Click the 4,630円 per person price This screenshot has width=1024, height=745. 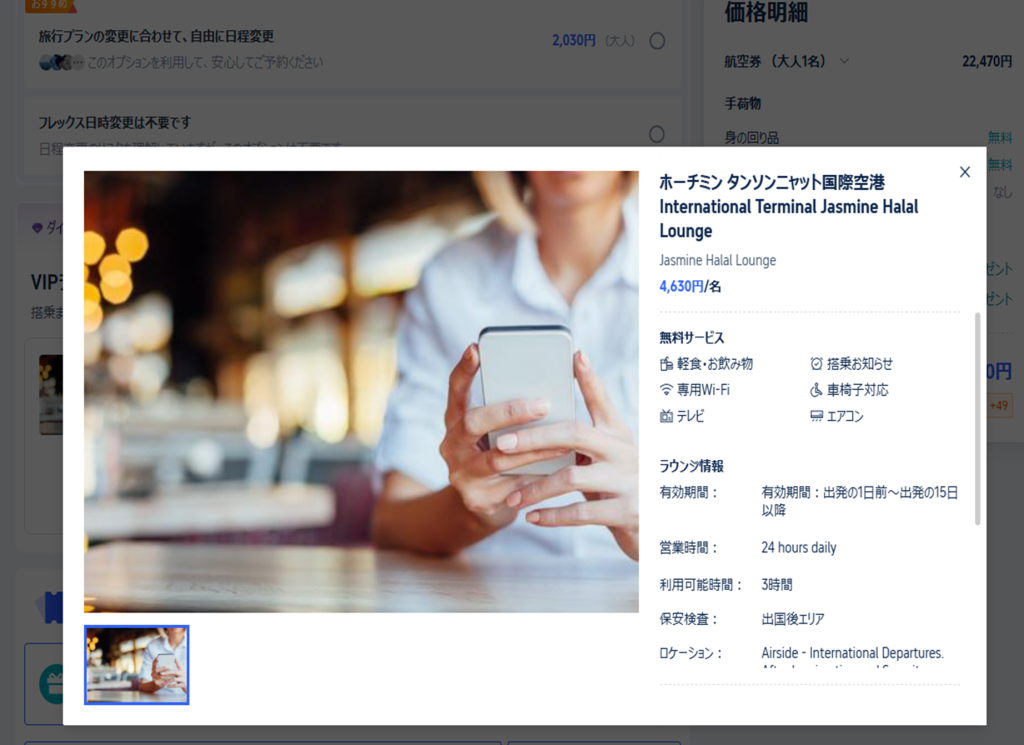689,286
